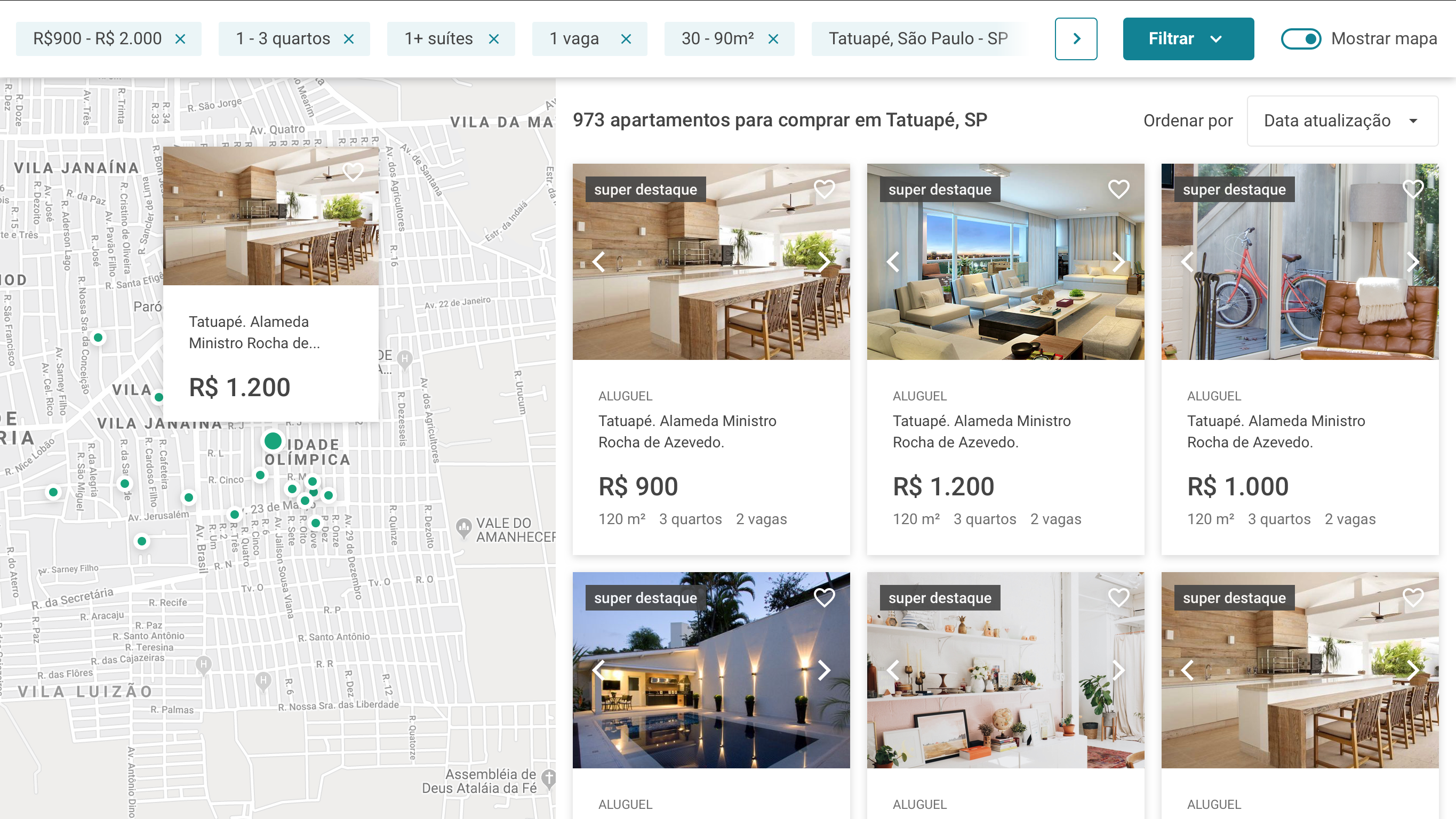1456x819 pixels.
Task: Remove the 1 vaga filter chip
Action: coord(626,39)
